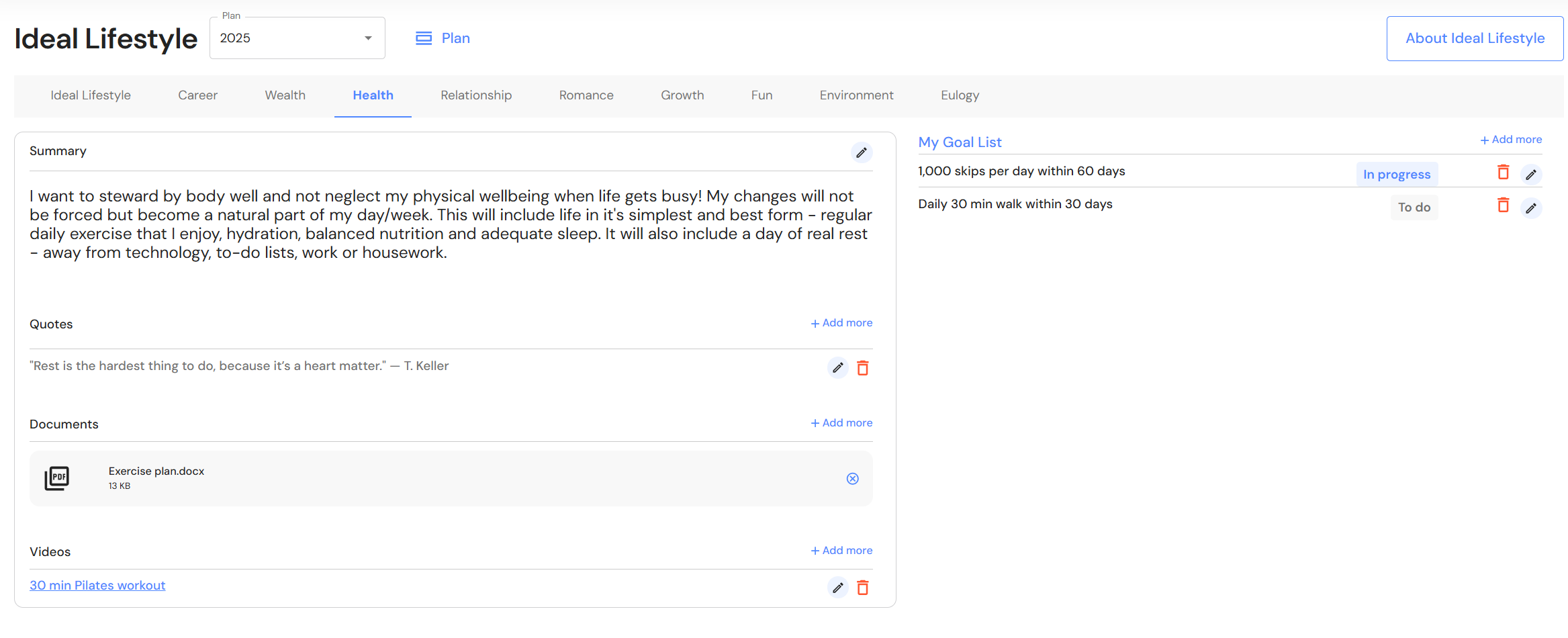
Task: Add more quotes
Action: click(x=841, y=323)
